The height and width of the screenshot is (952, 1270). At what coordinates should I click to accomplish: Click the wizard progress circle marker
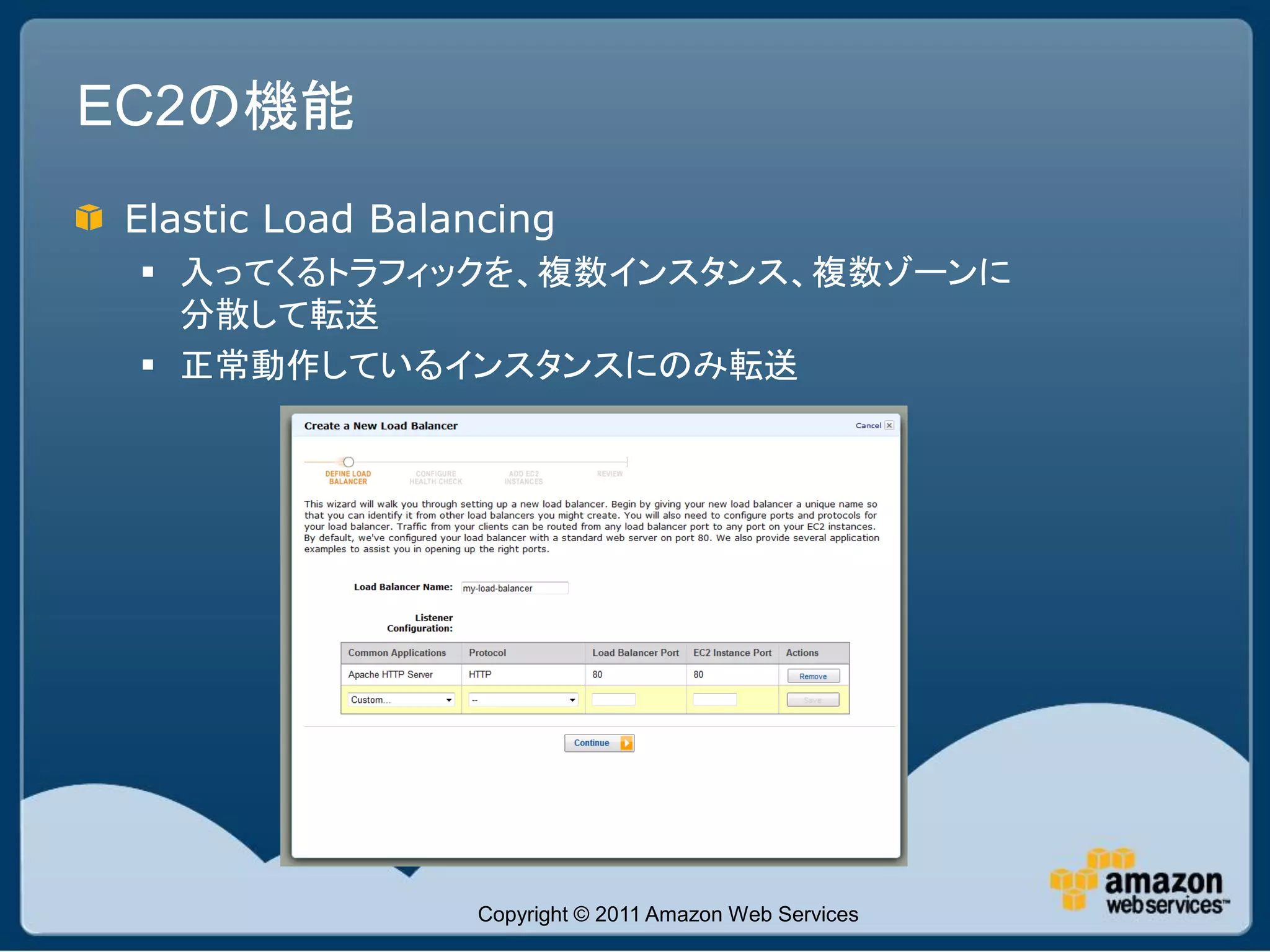point(349,462)
